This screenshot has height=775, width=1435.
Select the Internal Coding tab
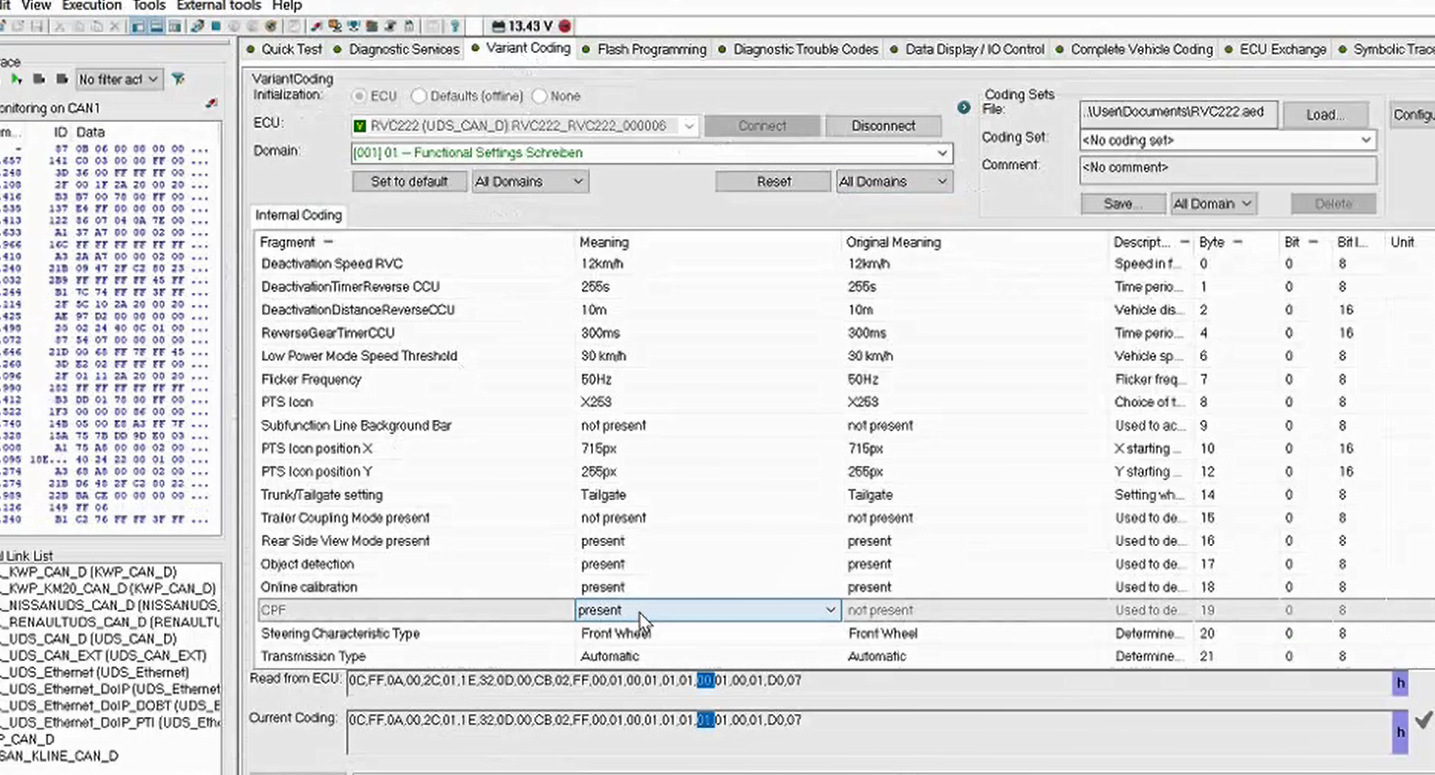coord(298,215)
